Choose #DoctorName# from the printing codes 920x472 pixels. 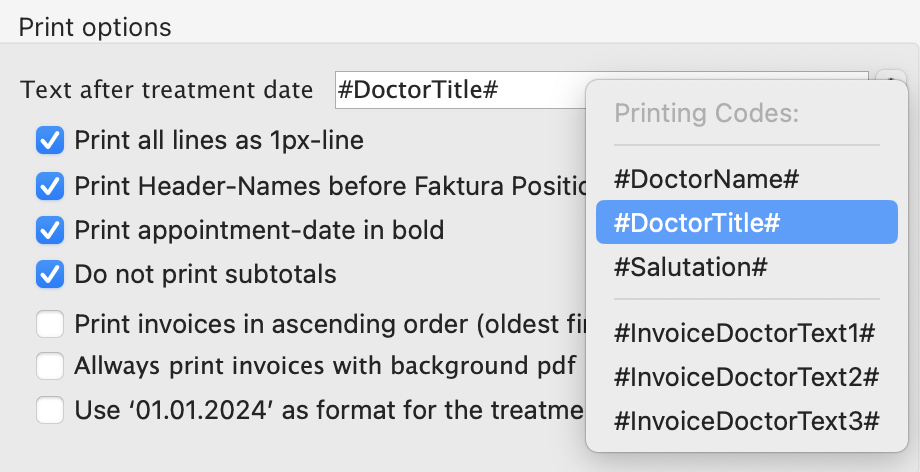(x=706, y=180)
